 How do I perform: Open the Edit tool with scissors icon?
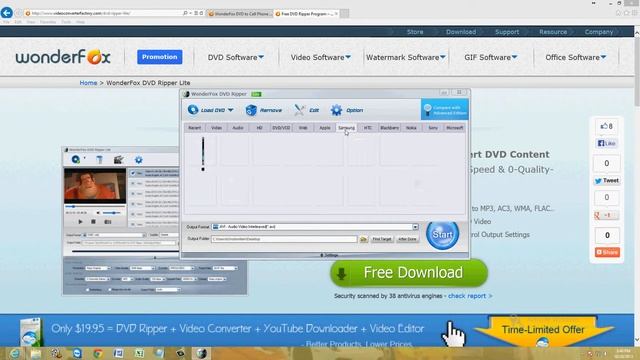(307, 110)
